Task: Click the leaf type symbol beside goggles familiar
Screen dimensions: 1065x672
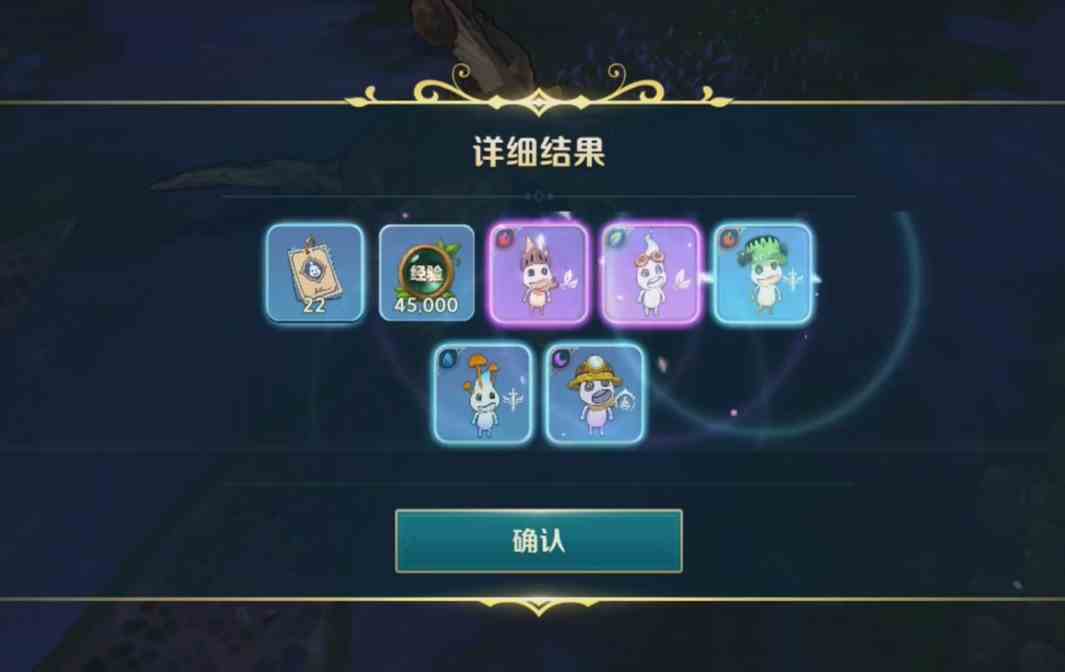Action: (680, 279)
